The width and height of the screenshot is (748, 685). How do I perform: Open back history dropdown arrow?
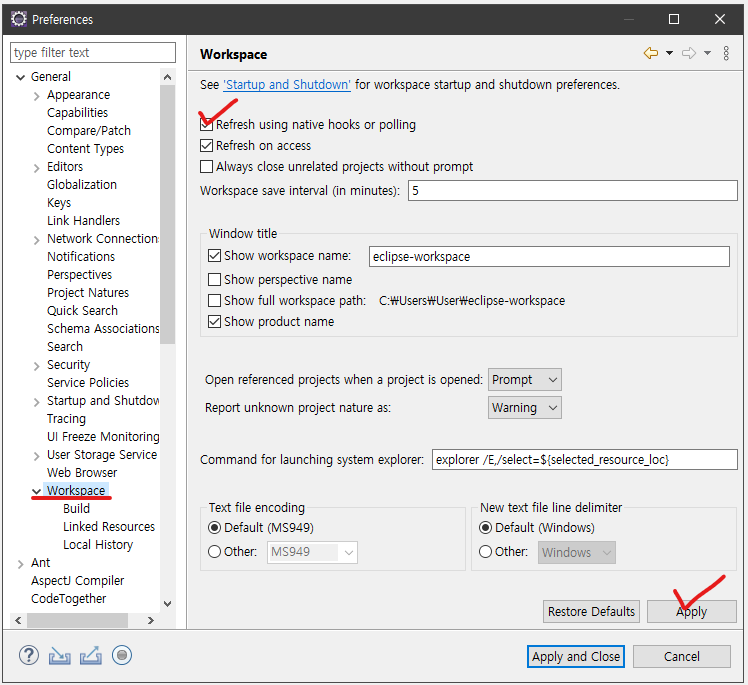tap(669, 53)
